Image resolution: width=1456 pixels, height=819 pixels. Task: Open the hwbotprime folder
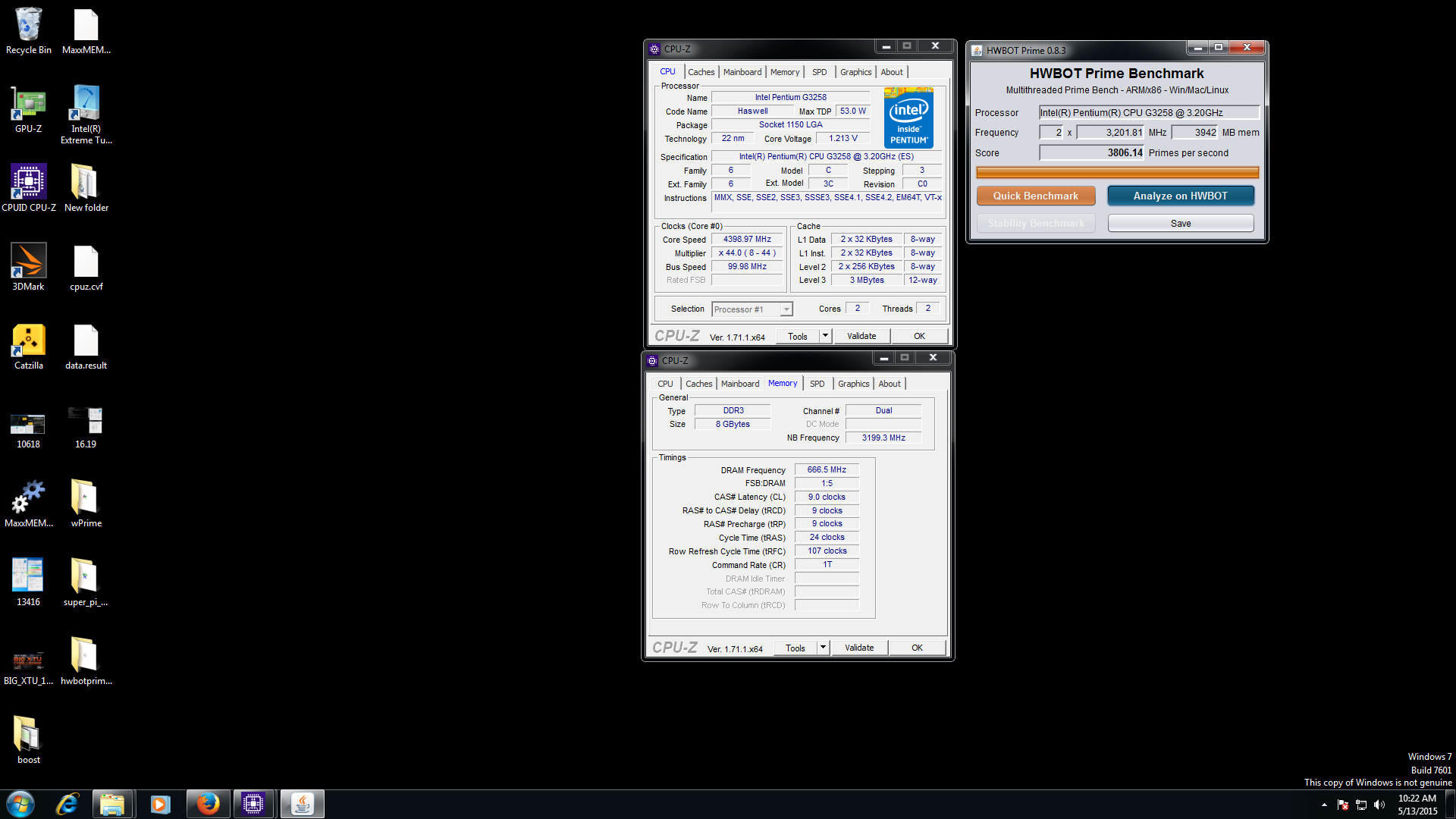coord(86,661)
